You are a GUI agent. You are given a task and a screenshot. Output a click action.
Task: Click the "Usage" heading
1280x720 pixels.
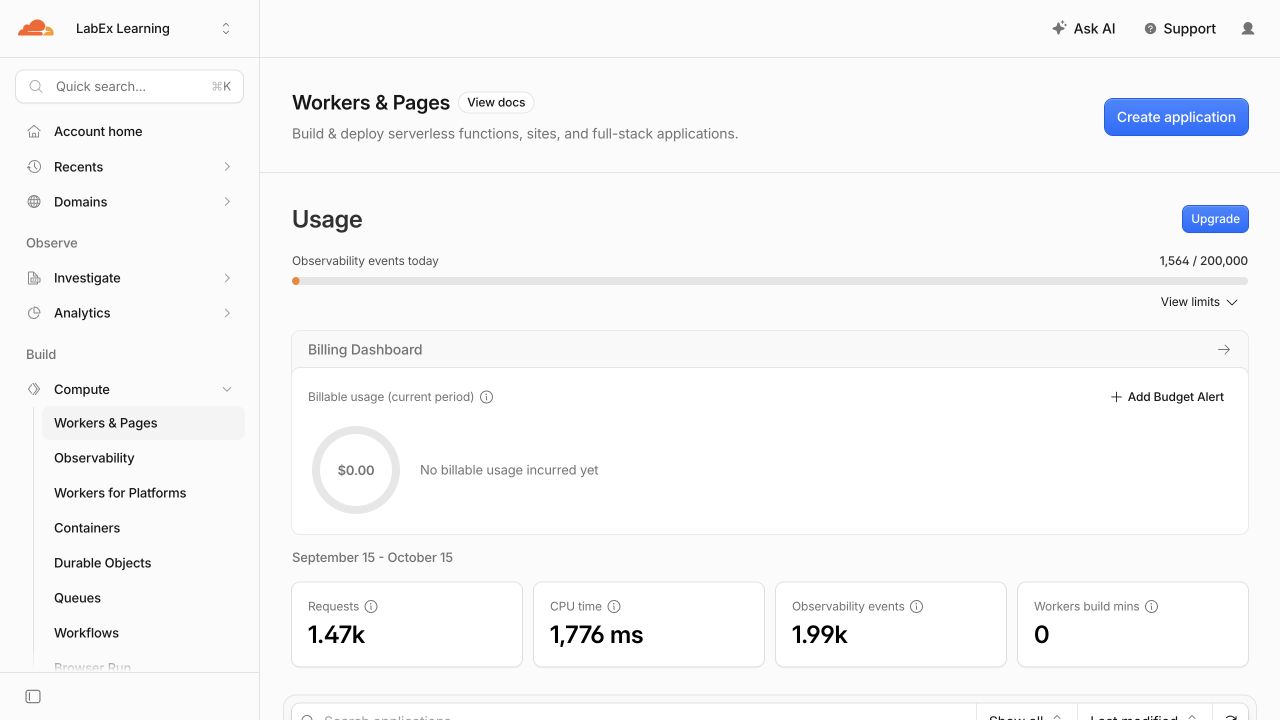coord(327,220)
